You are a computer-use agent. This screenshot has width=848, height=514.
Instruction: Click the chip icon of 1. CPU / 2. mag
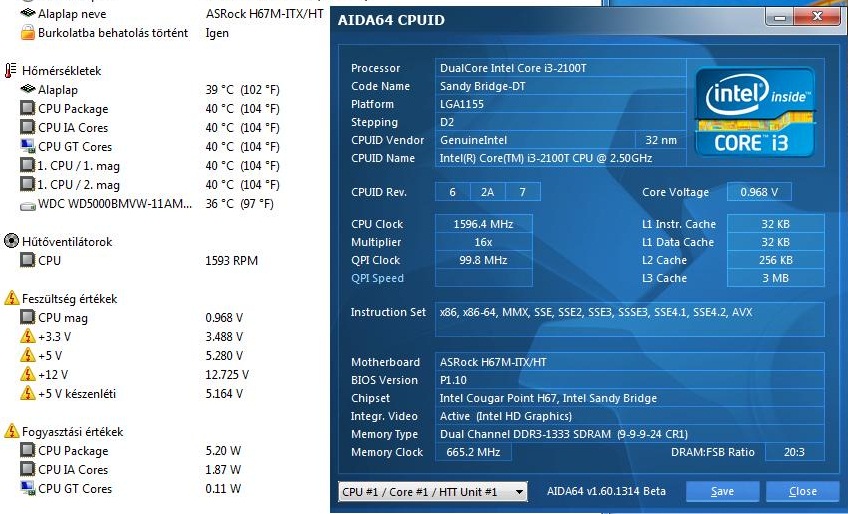tap(28, 184)
